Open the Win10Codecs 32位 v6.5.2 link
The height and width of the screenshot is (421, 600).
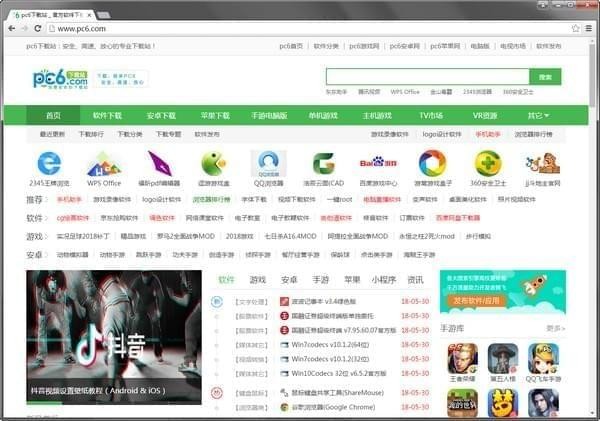(339, 374)
